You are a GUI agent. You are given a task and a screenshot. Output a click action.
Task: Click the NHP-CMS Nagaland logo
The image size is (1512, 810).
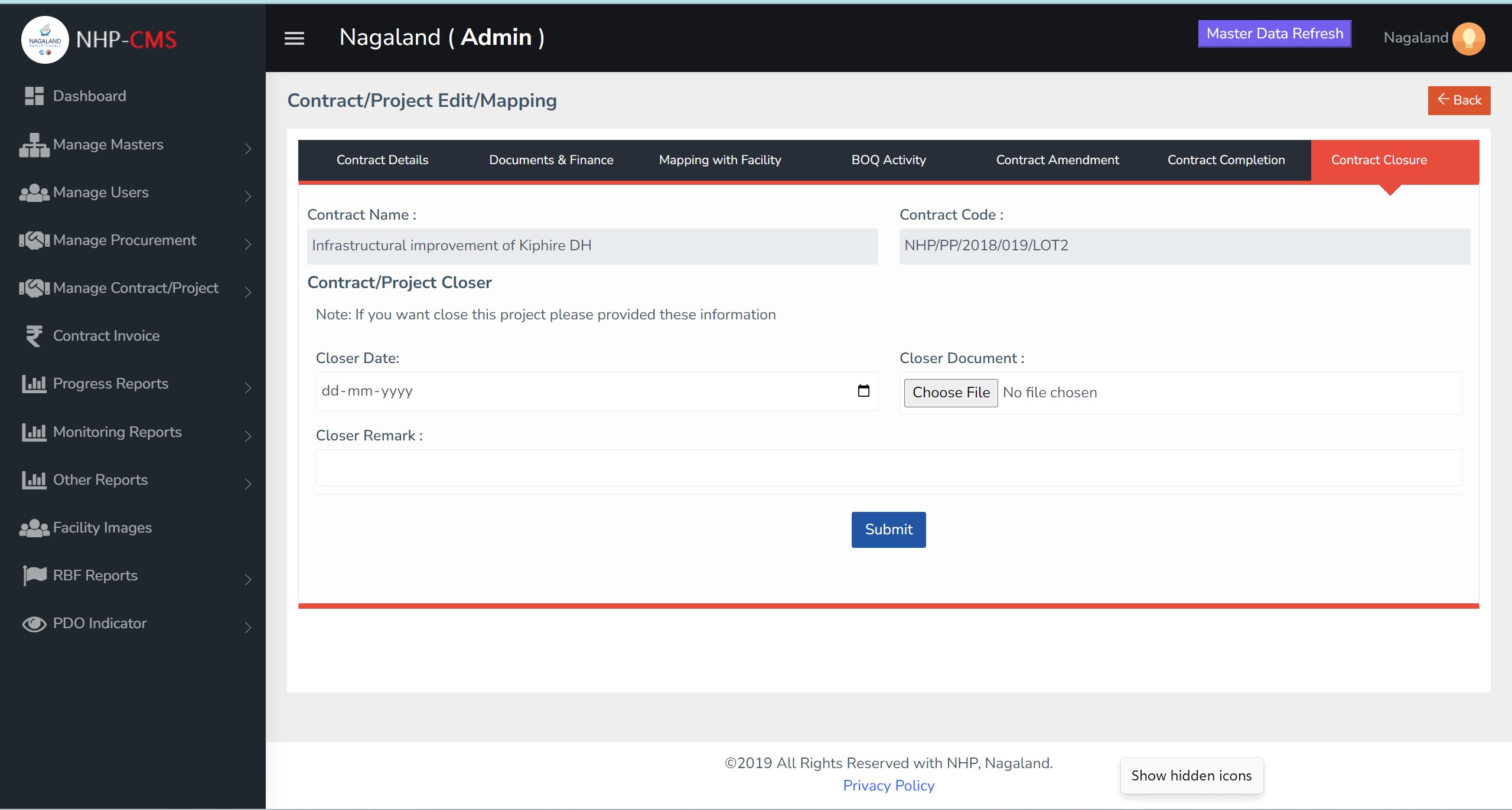[x=45, y=40]
